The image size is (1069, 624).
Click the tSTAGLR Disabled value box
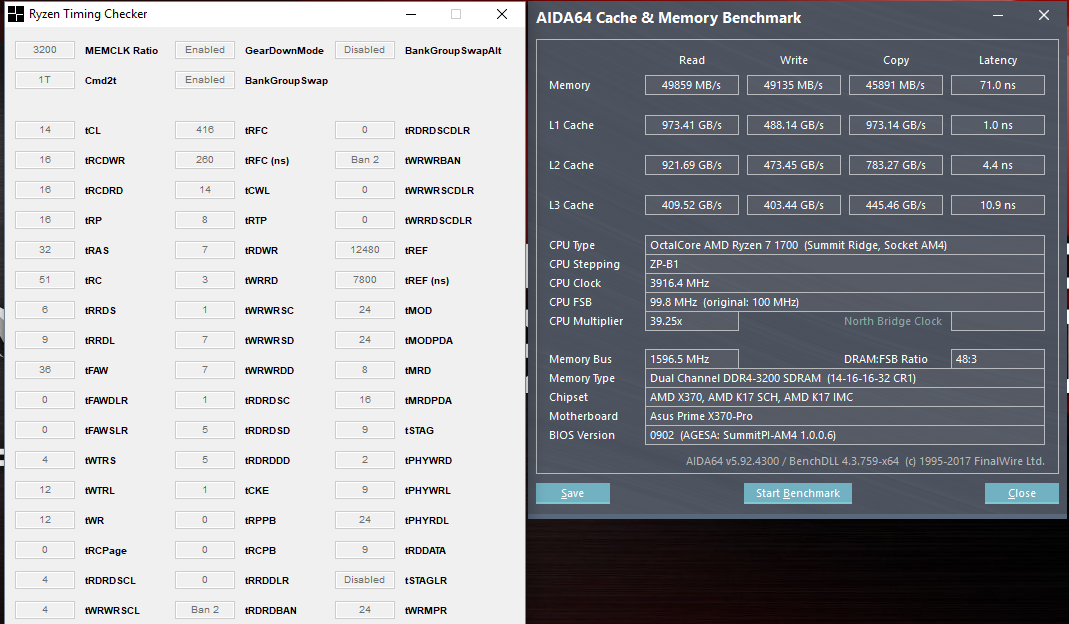365,580
